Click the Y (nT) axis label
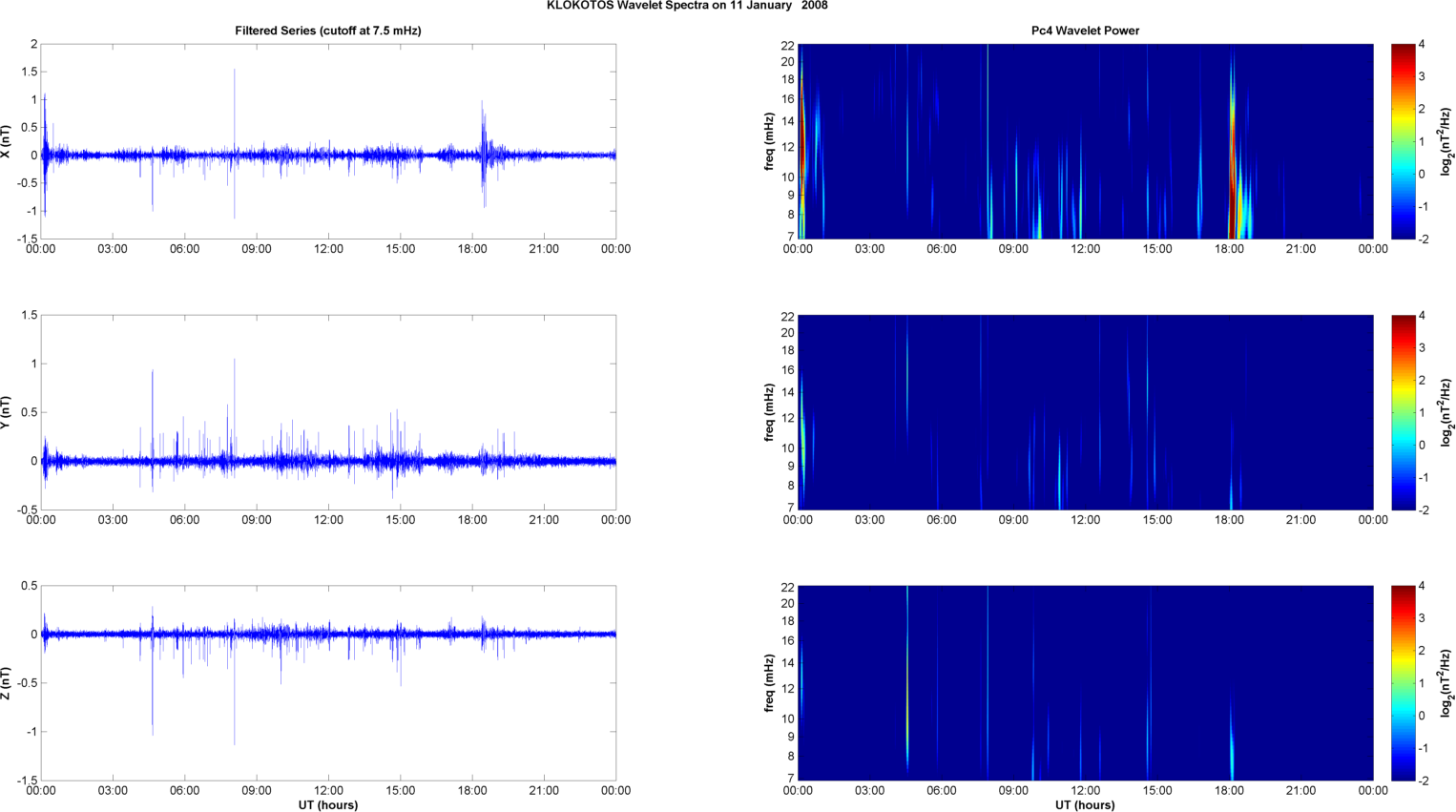 [7, 412]
